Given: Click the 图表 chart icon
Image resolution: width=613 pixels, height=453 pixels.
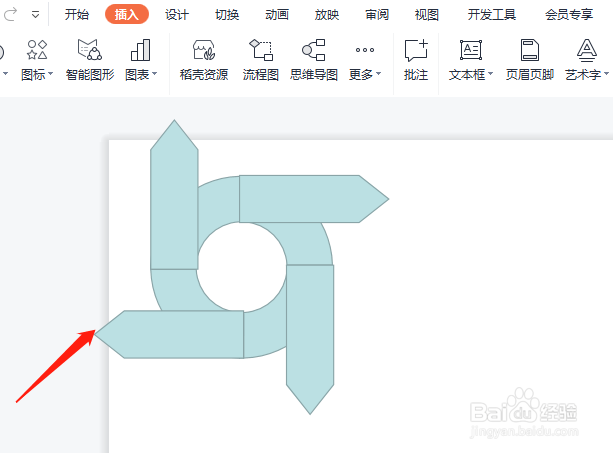Looking at the screenshot, I should click(x=140, y=50).
